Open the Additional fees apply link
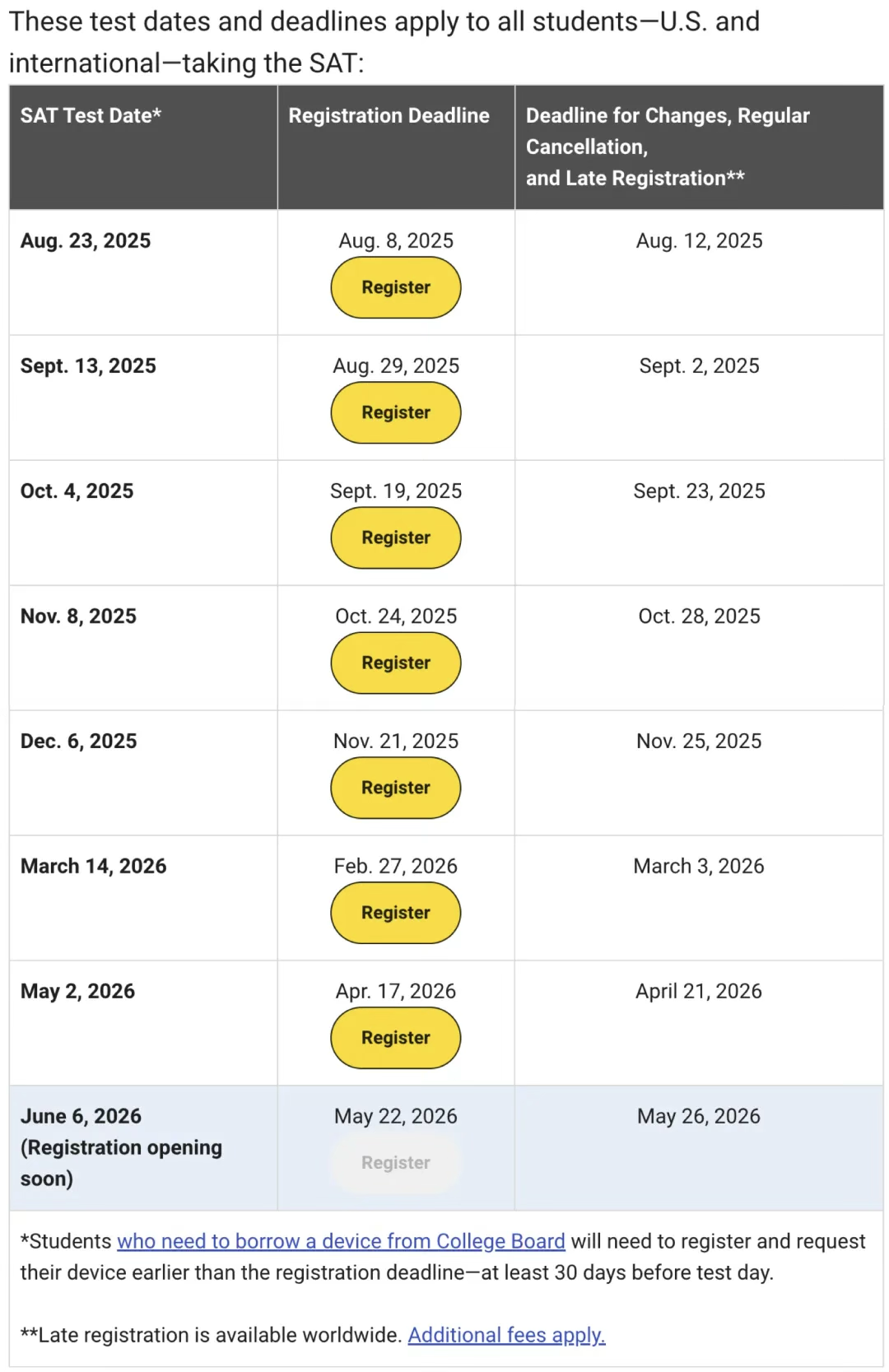 (506, 1335)
